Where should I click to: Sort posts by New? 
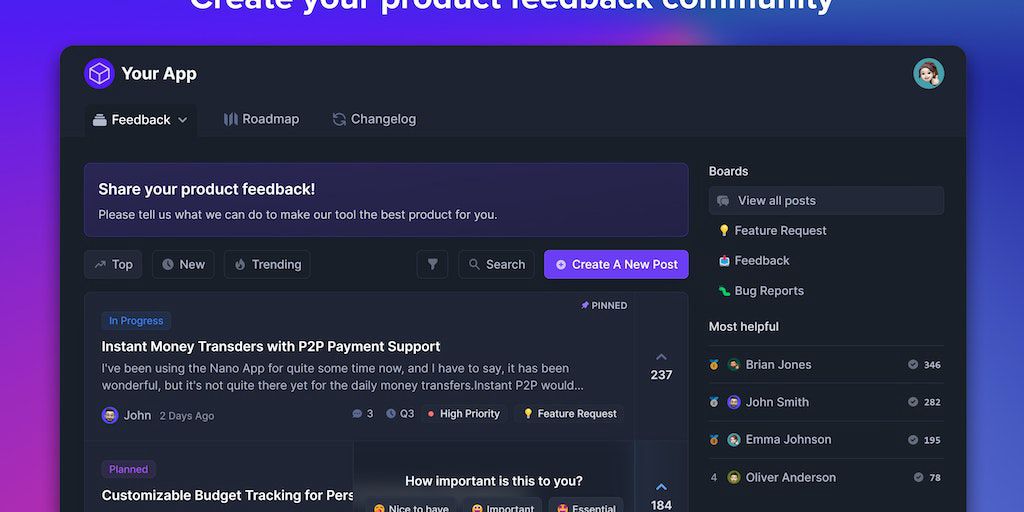click(183, 264)
